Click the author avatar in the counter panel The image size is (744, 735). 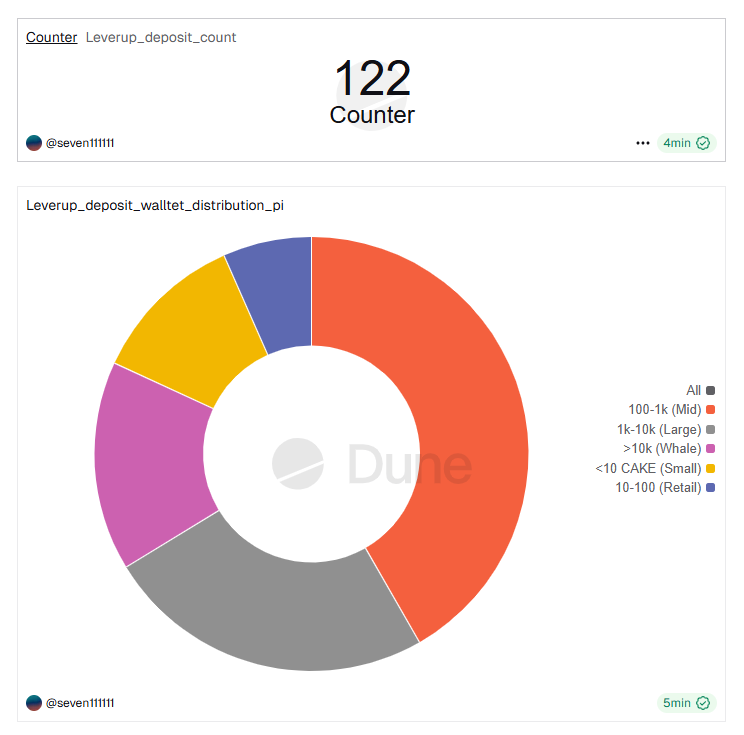pos(34,143)
